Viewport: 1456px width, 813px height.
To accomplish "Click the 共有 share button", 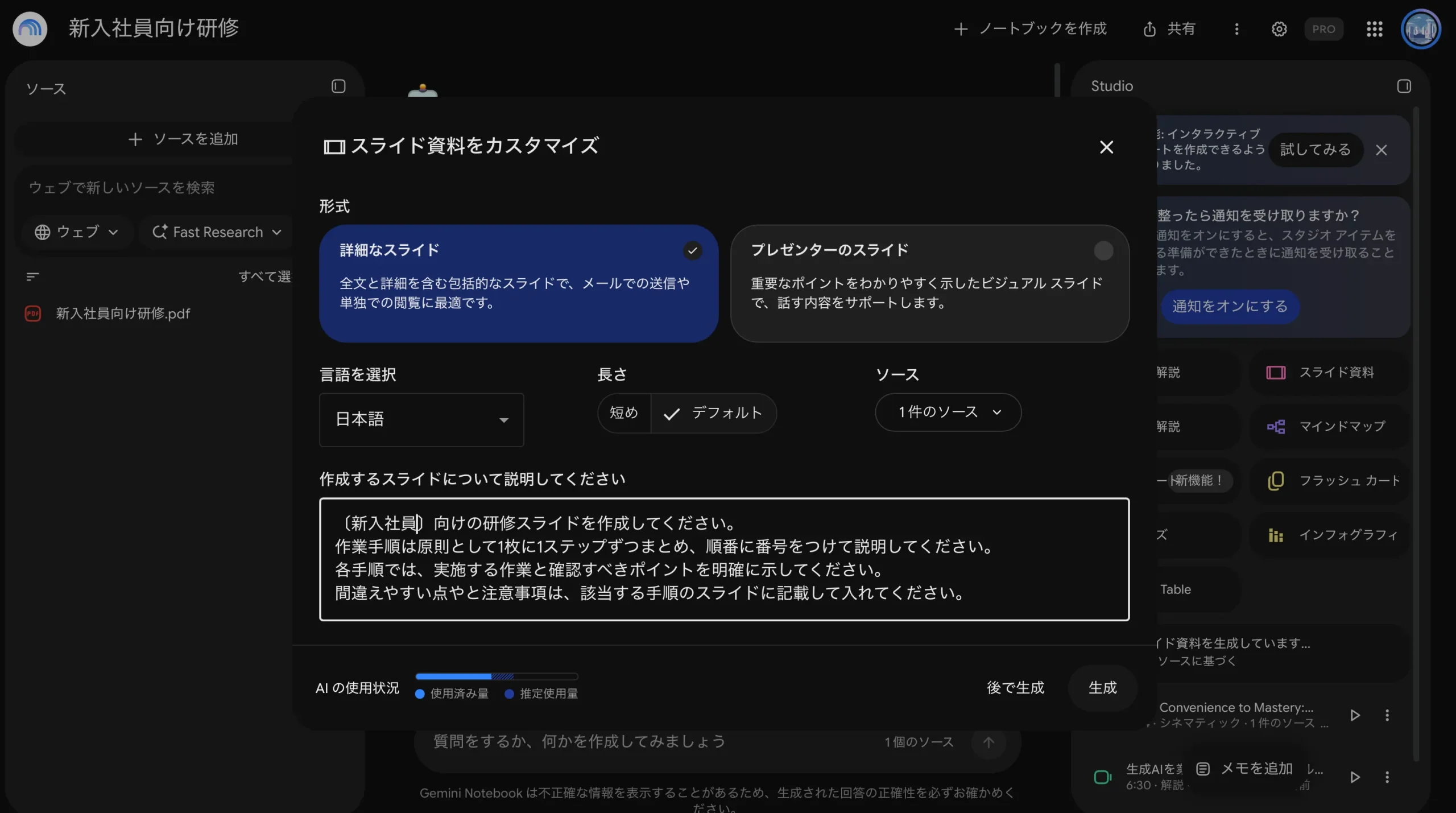I will tap(1169, 29).
